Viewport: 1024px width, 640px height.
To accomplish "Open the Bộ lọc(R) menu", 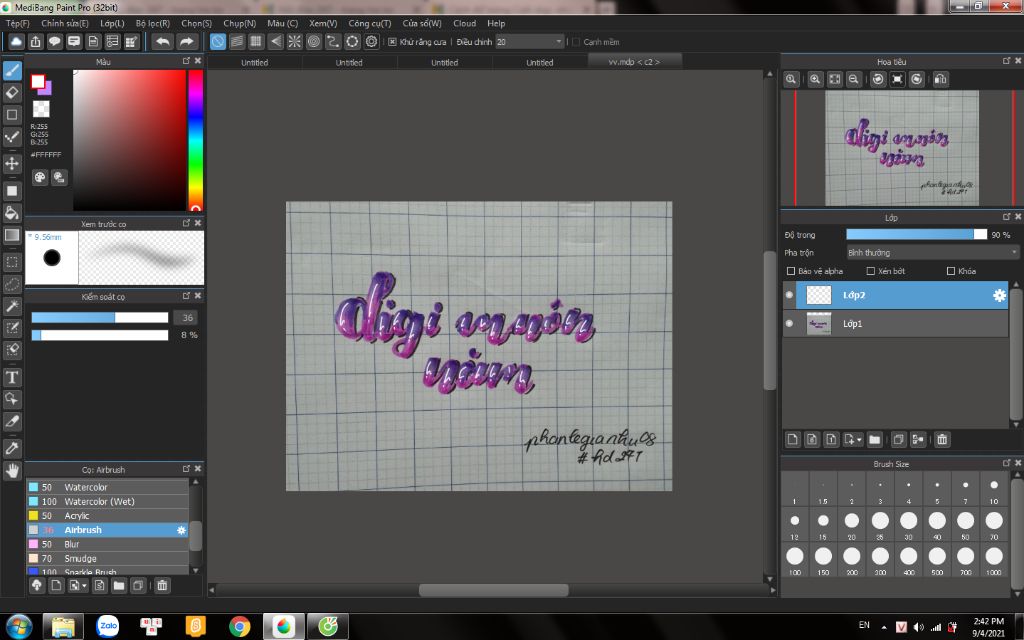I will tap(153, 23).
